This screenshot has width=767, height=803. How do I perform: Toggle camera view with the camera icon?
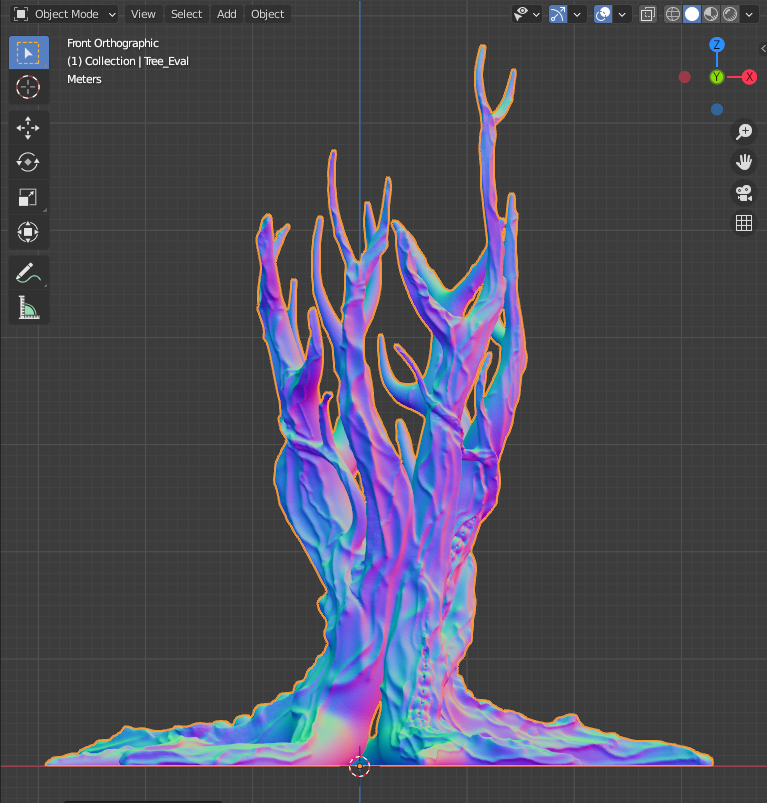coord(744,193)
